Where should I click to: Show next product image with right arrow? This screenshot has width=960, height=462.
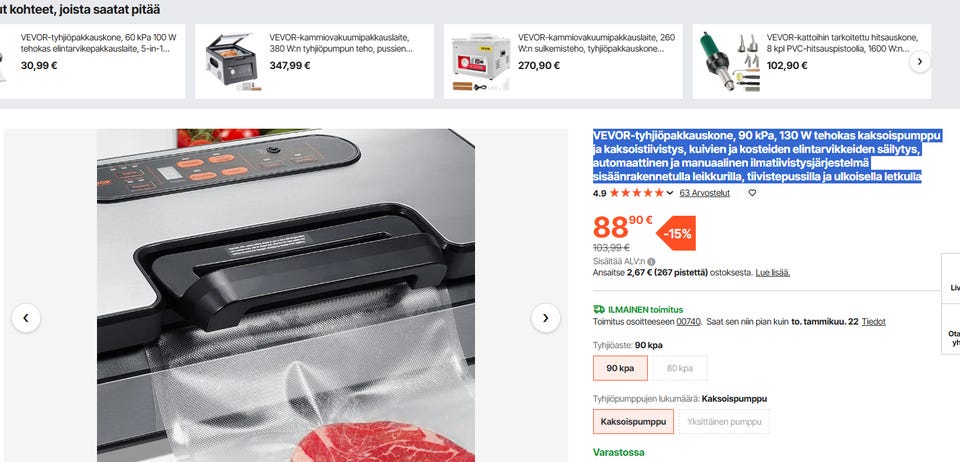pos(546,318)
